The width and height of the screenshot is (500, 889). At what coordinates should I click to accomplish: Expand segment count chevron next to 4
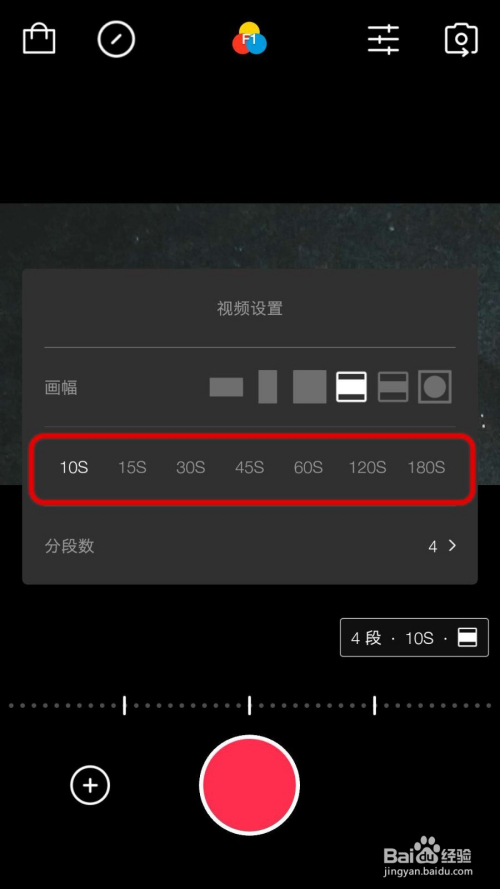coord(452,545)
